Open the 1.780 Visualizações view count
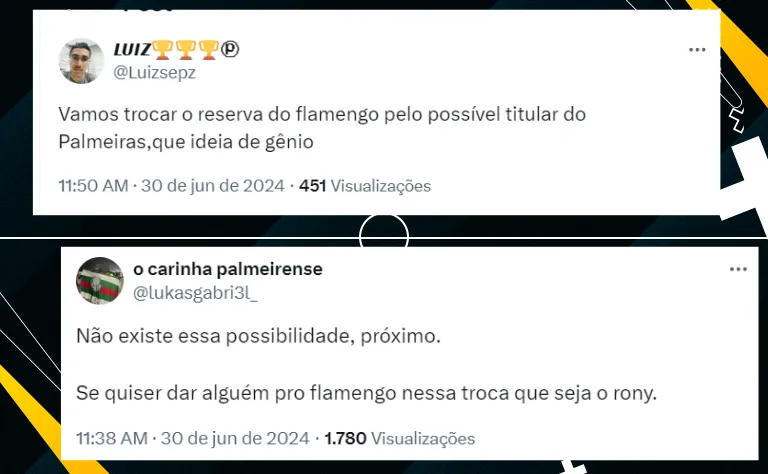 [399, 438]
